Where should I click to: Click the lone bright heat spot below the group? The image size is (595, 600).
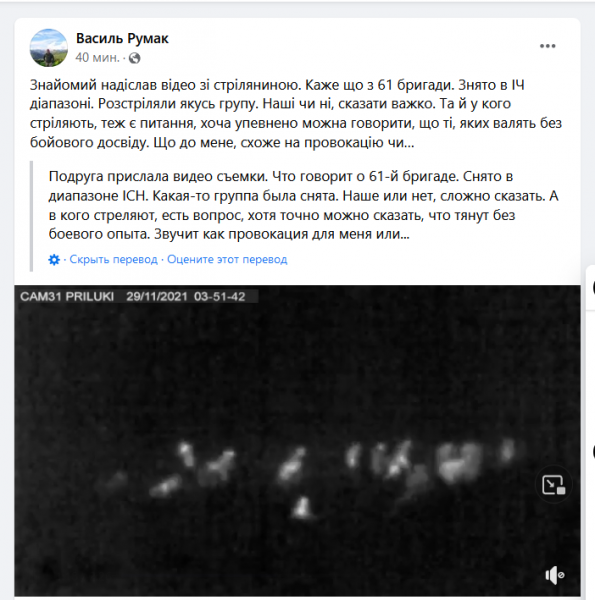303,509
